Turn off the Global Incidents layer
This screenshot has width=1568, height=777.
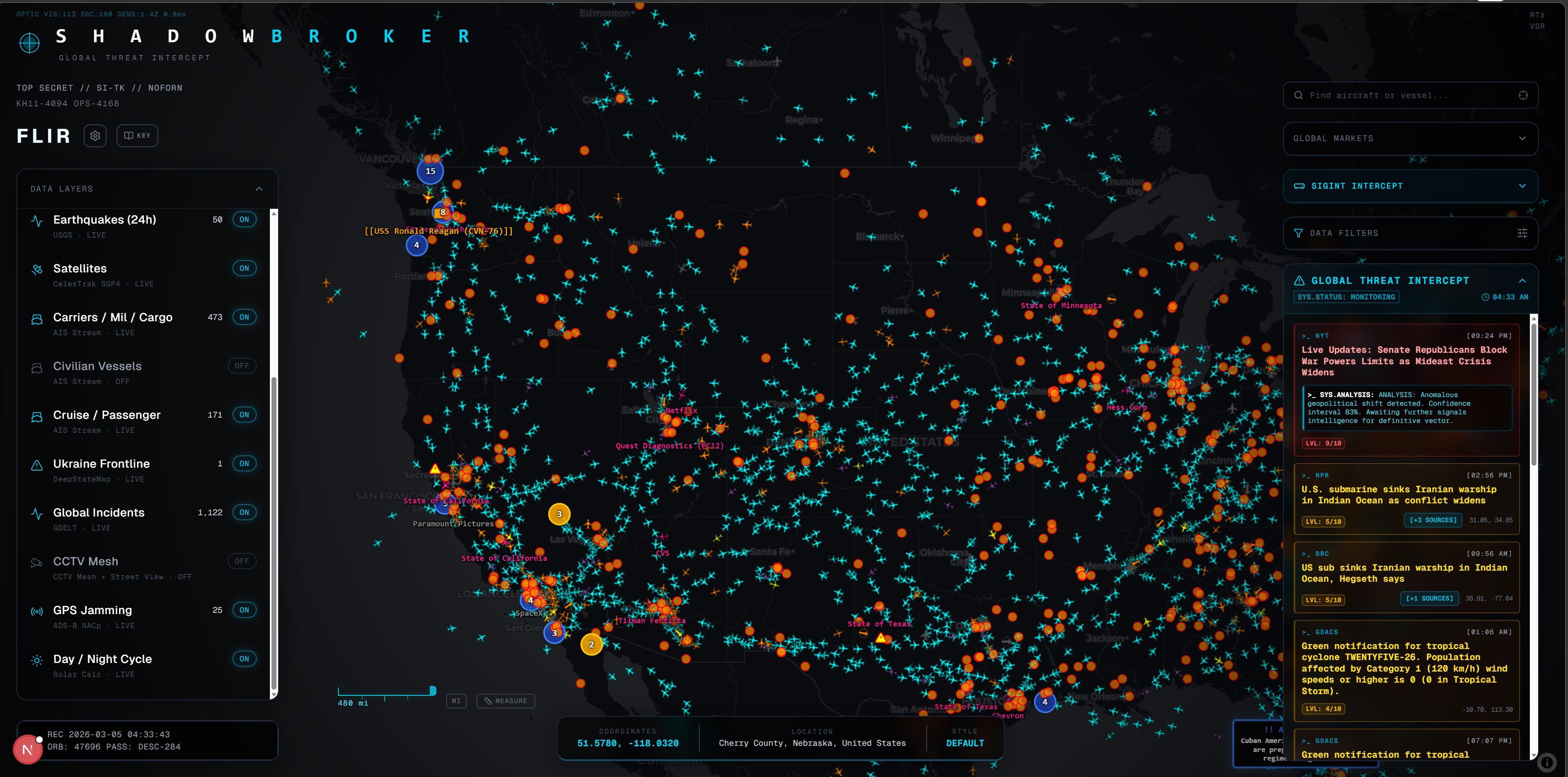coord(244,512)
